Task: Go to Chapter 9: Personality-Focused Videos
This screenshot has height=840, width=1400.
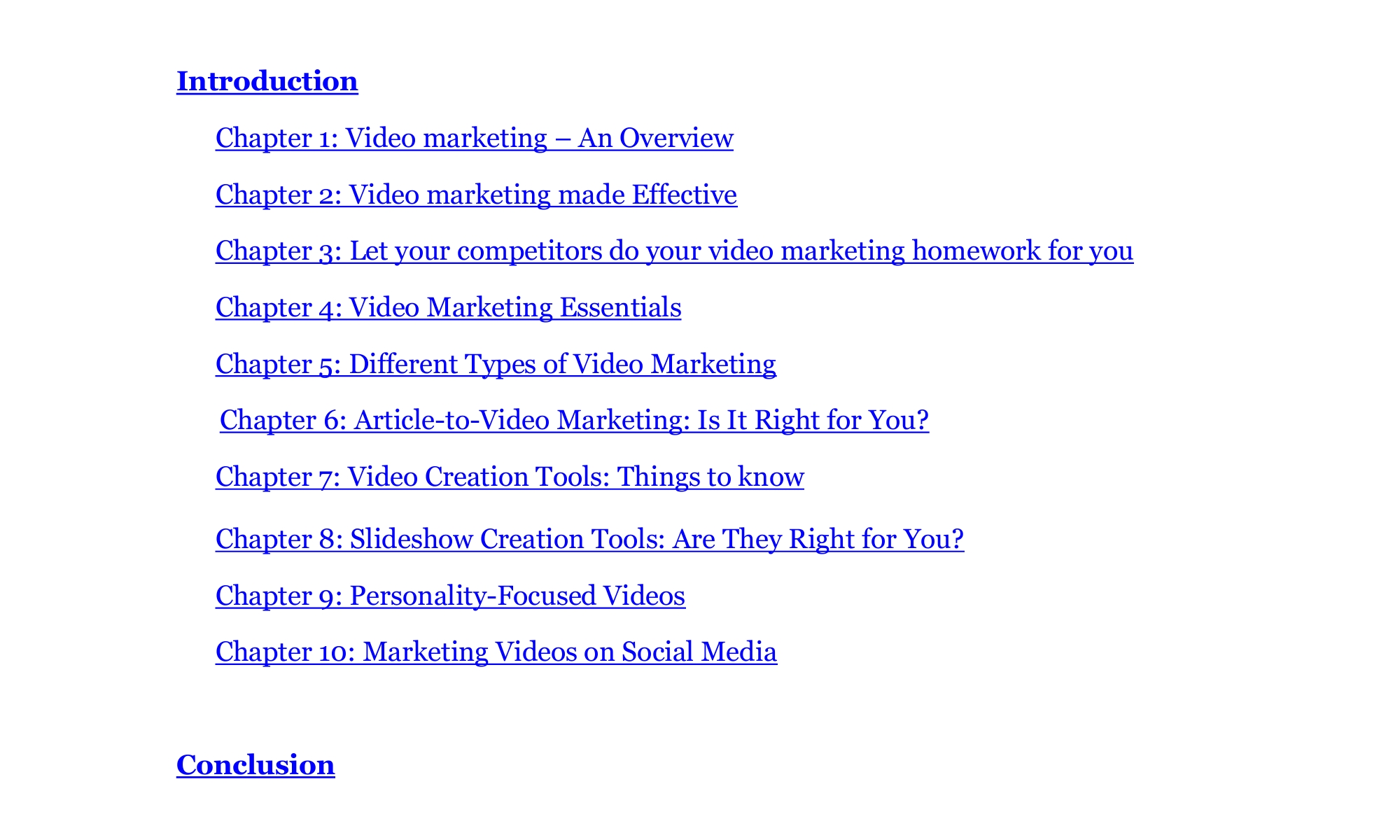Action: point(450,596)
